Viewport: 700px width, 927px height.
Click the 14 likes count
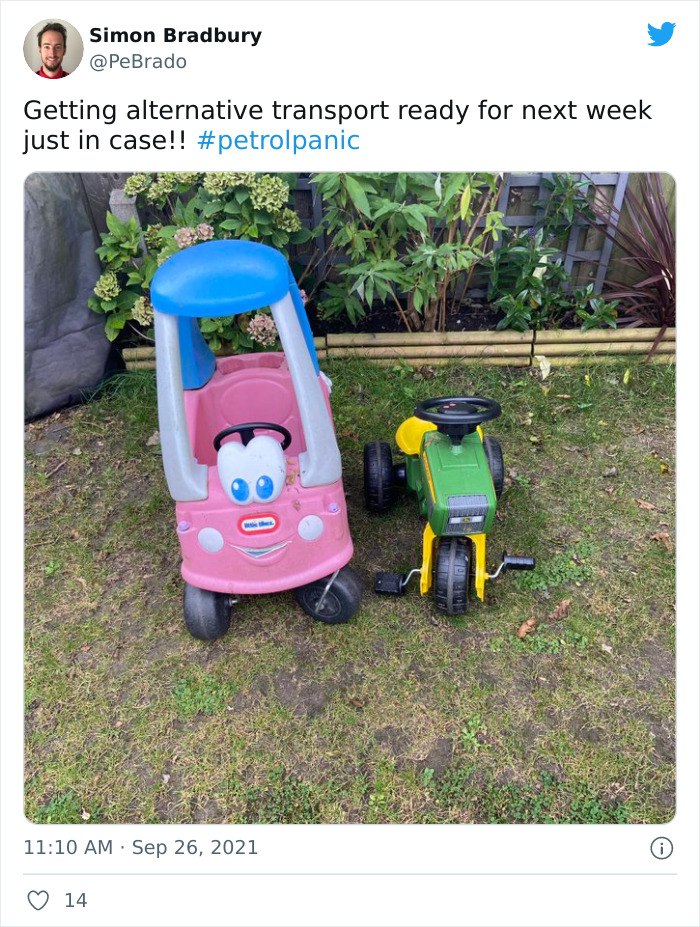pos(76,900)
